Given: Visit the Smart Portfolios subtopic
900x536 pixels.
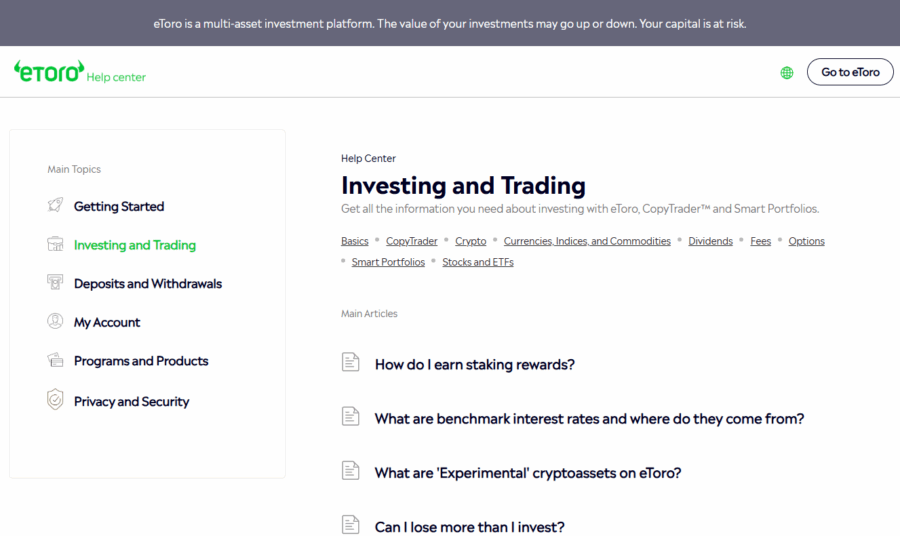Looking at the screenshot, I should point(388,262).
